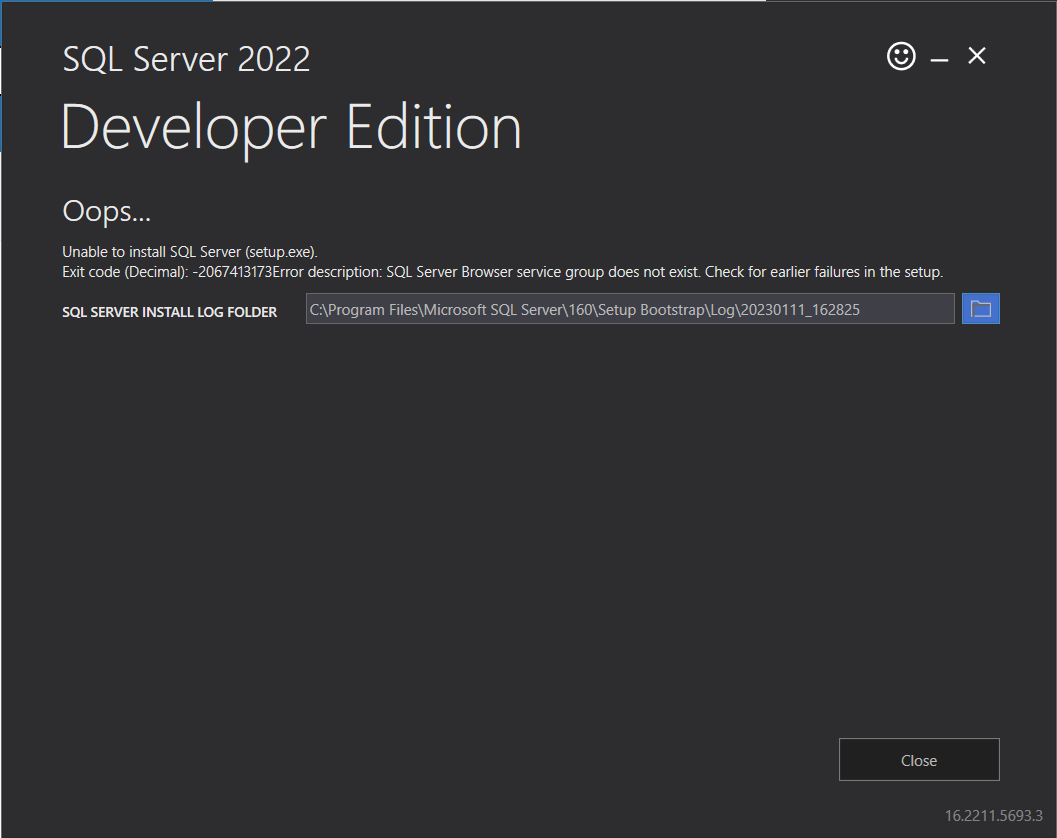Click the Close button
The image size is (1057, 838).
click(919, 760)
